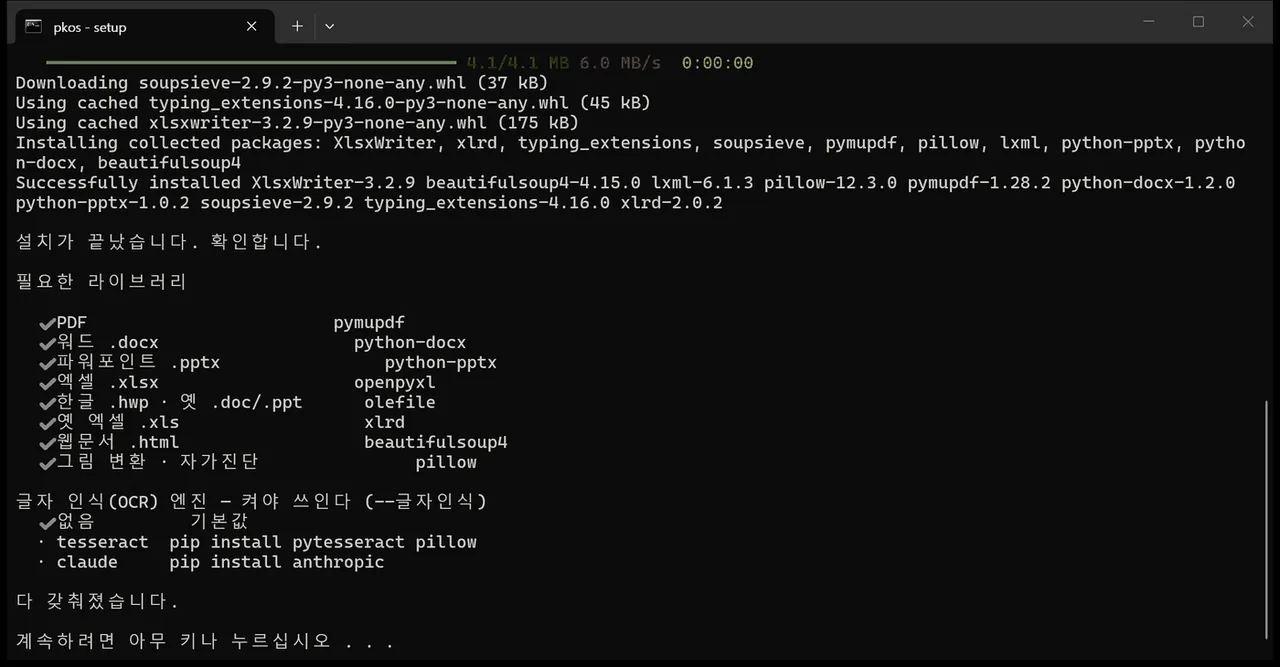
Task: Click "python-docx" in the 워드 row
Action: 410,343
